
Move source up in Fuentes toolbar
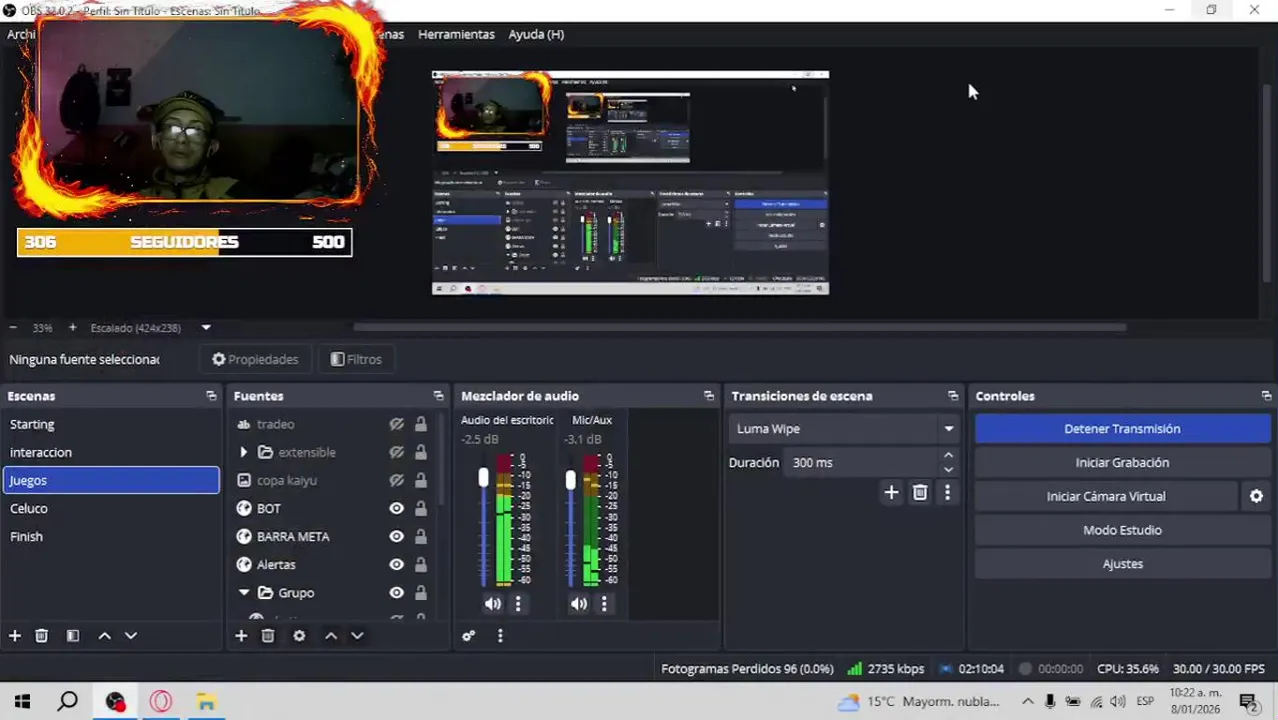coord(331,636)
